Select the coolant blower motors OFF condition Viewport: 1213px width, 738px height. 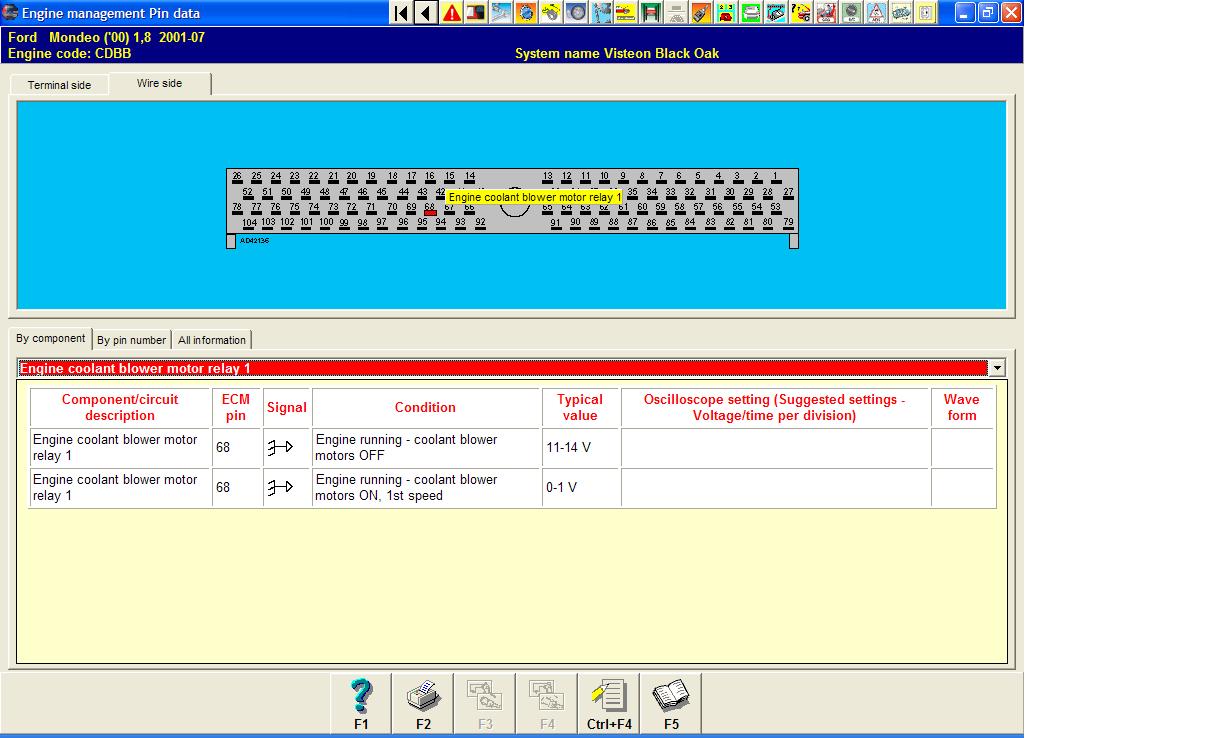[x=427, y=448]
